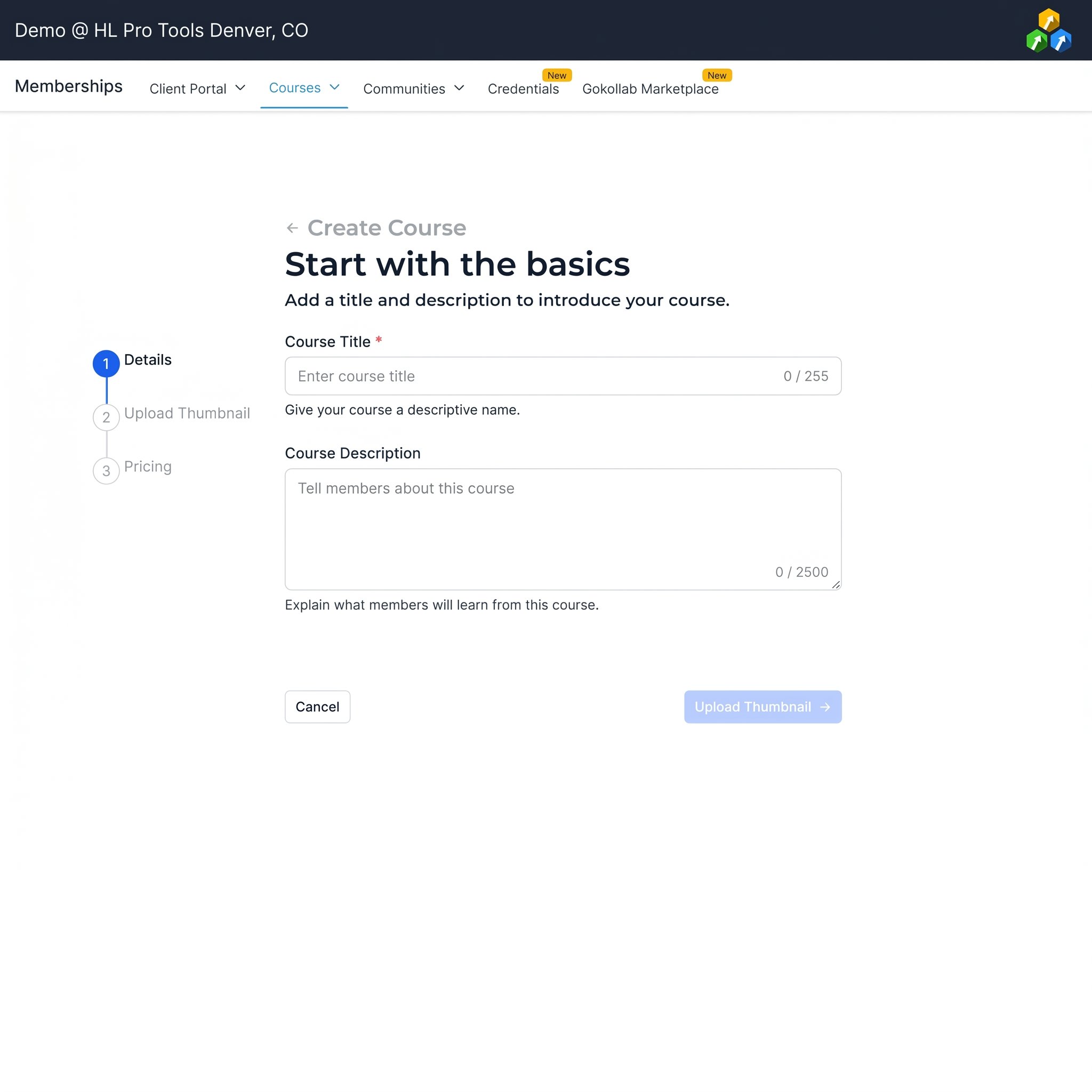Expand the Client Portal dropdown
Image resolution: width=1092 pixels, height=1092 pixels.
pos(197,88)
